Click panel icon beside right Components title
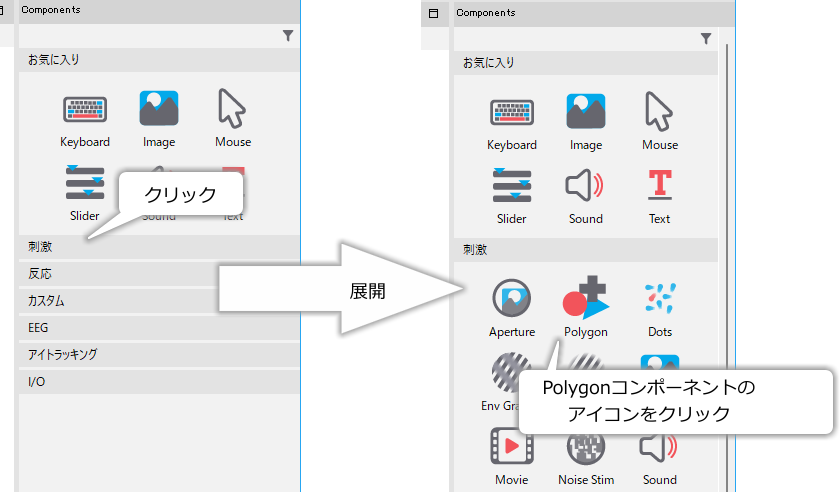This screenshot has width=840, height=492. pyautogui.click(x=433, y=13)
